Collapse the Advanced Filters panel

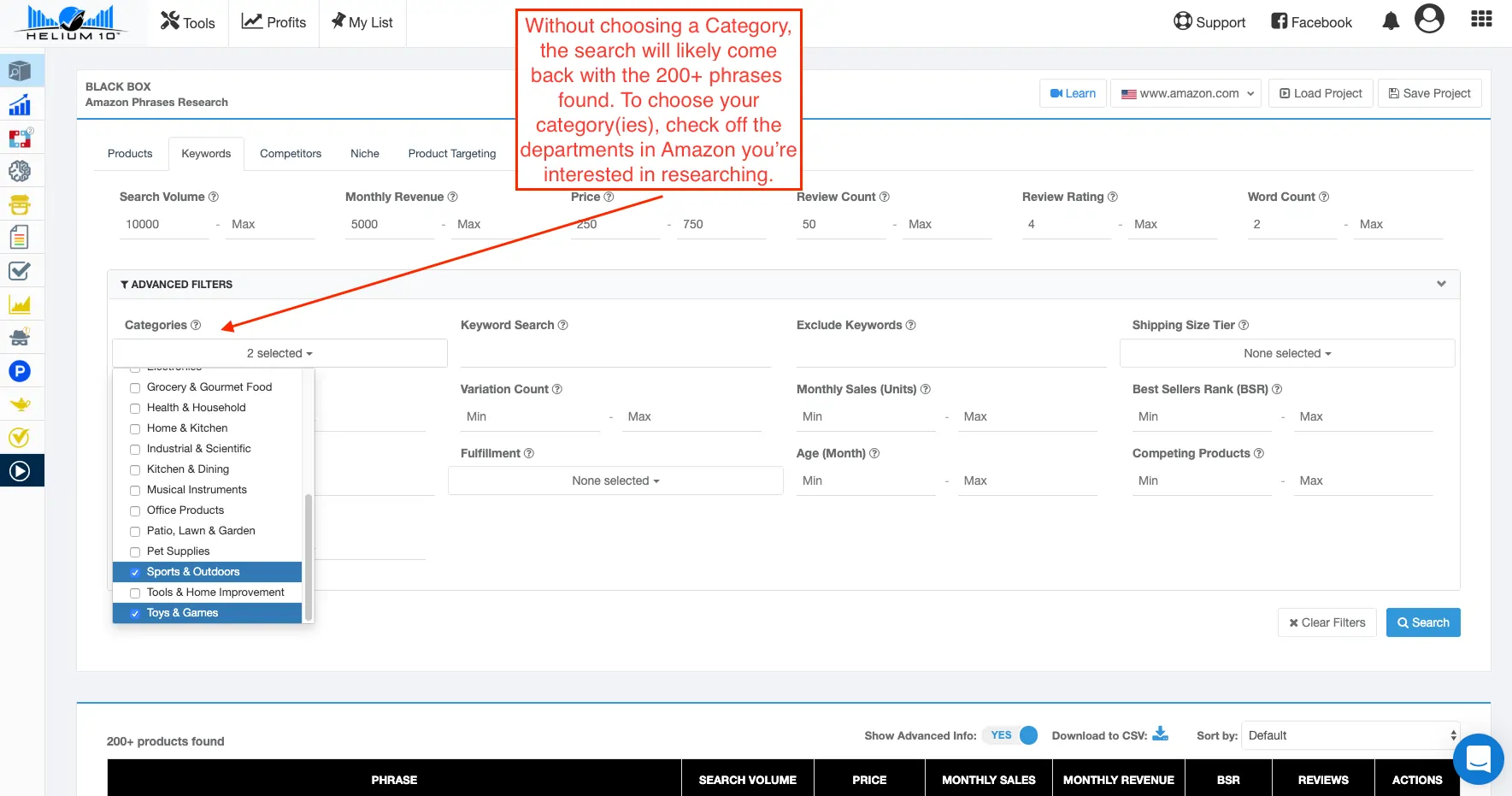tap(1441, 284)
